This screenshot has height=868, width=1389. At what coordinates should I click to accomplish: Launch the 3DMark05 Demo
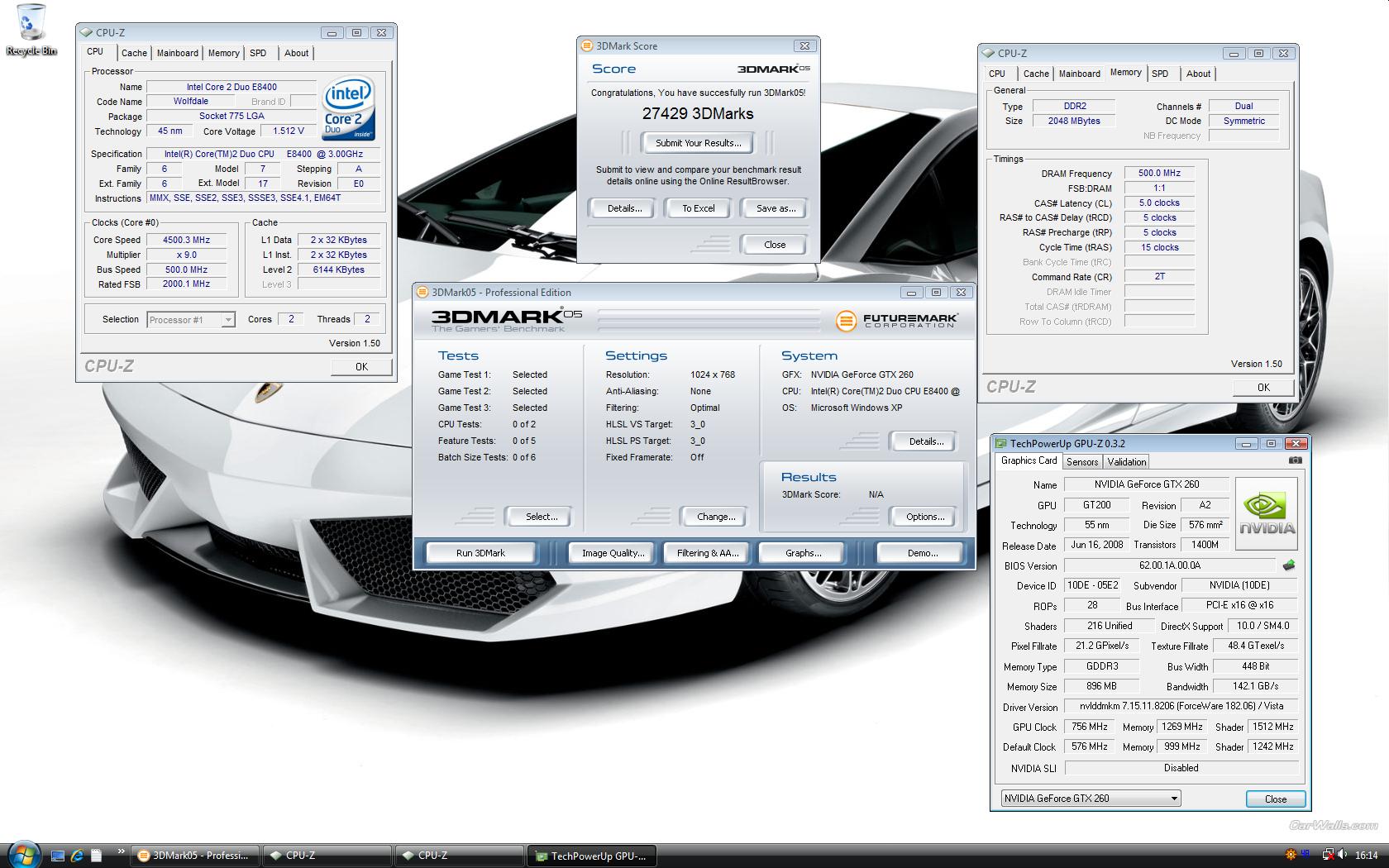pos(922,553)
